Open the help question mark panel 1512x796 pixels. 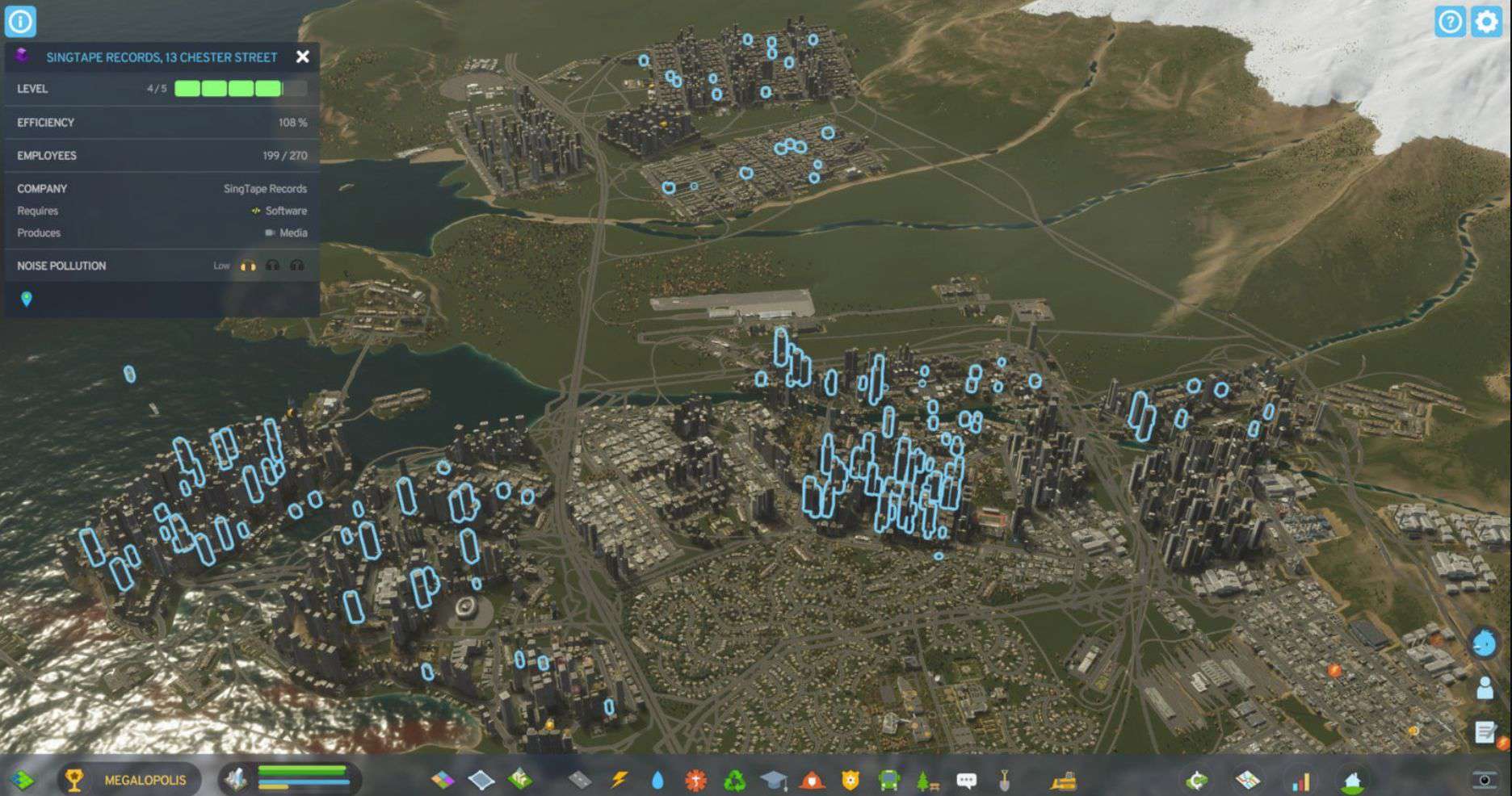(1450, 22)
